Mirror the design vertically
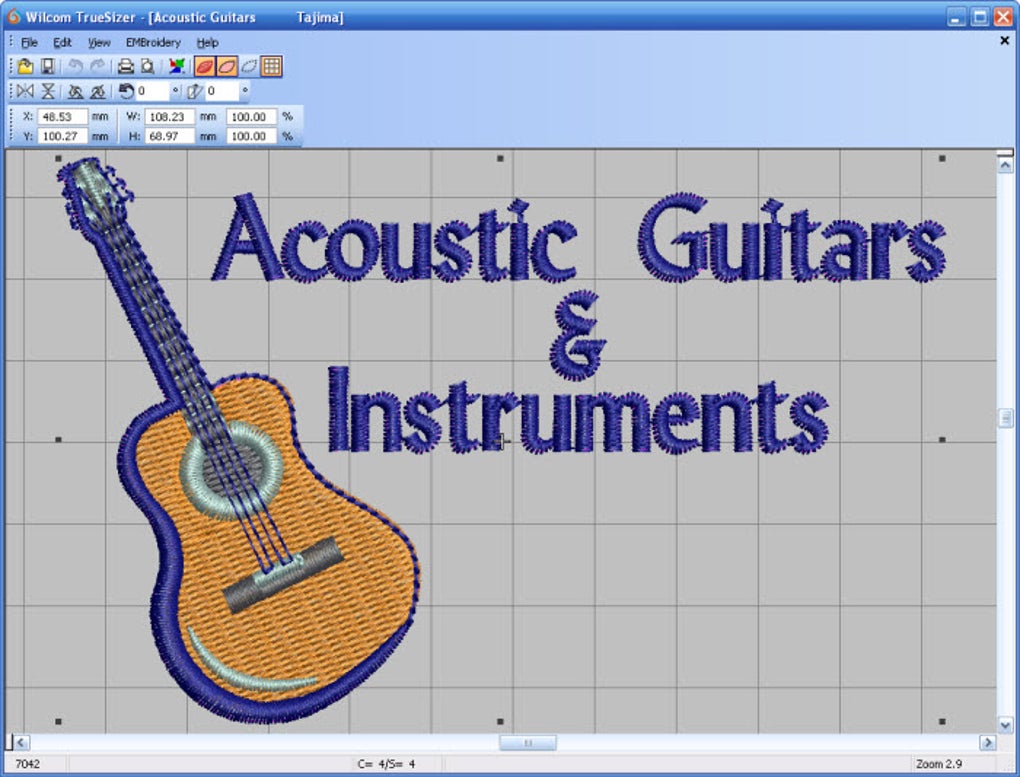1020x777 pixels. coord(48,92)
